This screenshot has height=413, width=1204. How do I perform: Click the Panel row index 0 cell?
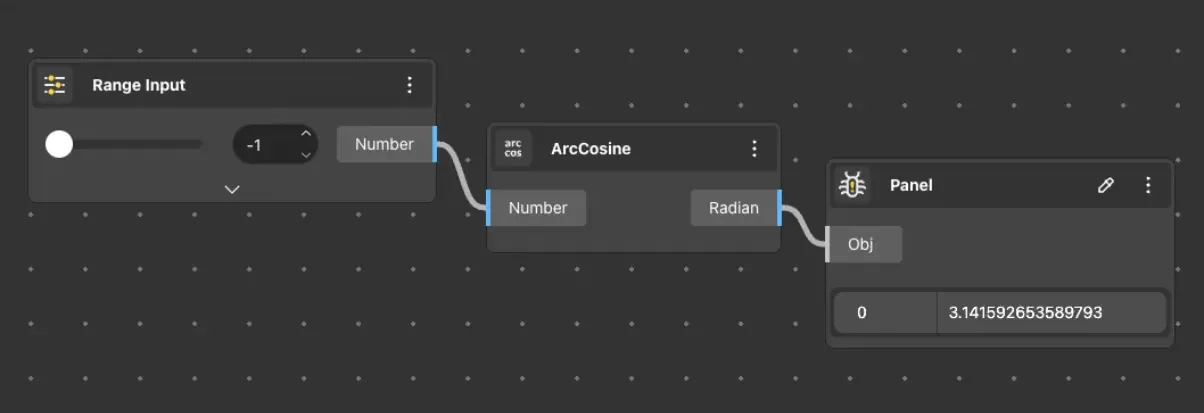pos(885,312)
